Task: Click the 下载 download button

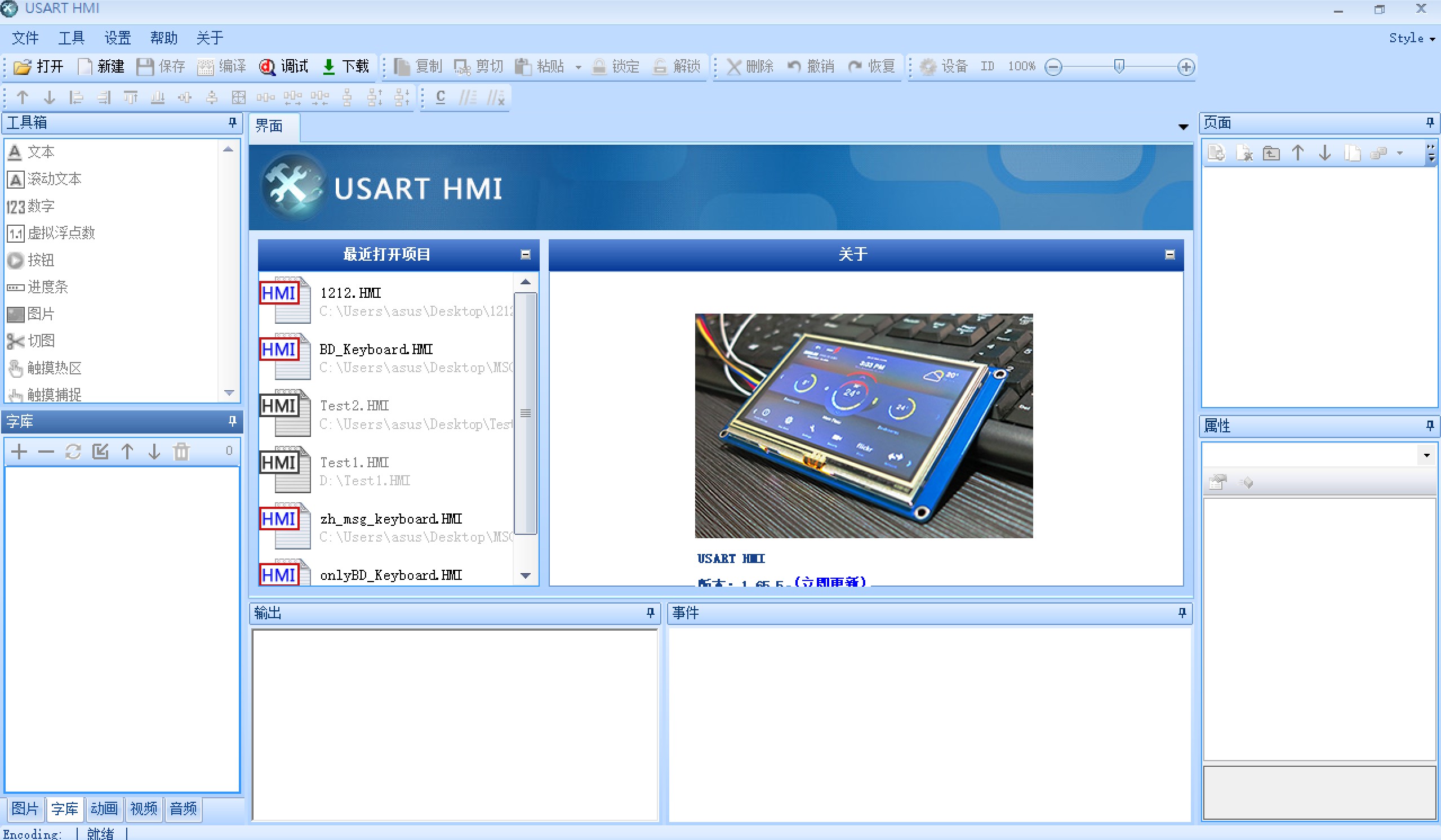Action: pyautogui.click(x=345, y=66)
